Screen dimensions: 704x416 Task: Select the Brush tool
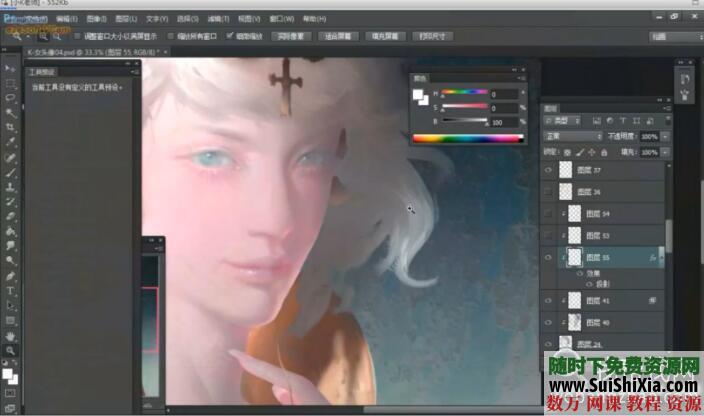(x=10, y=172)
